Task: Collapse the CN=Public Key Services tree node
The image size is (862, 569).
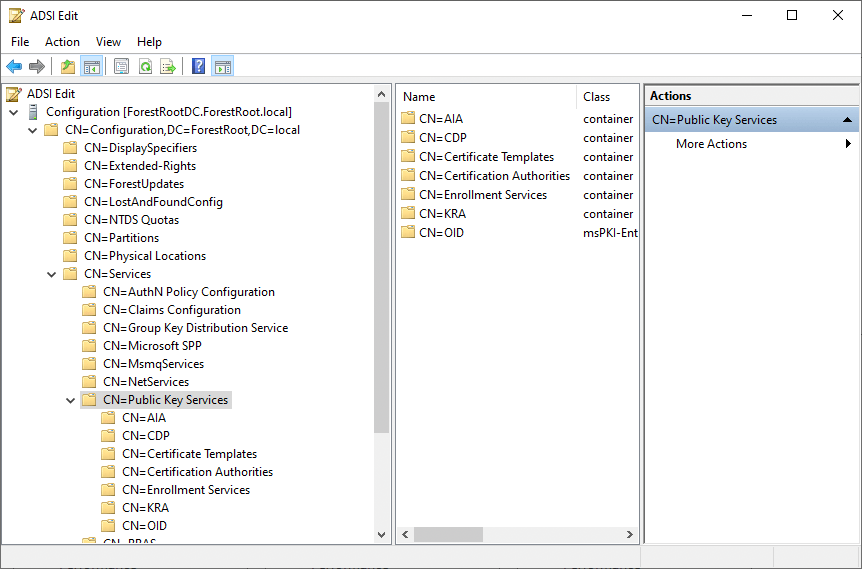Action: point(71,400)
